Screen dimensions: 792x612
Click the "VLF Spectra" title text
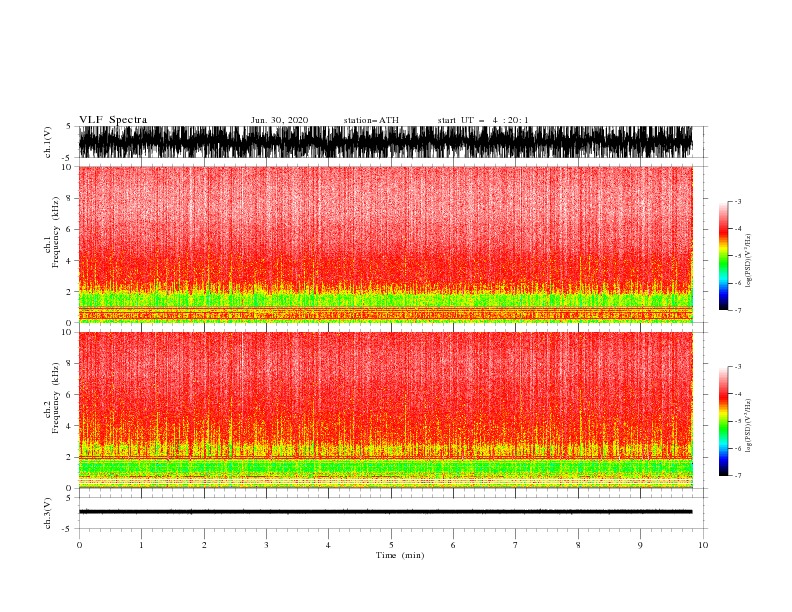click(113, 120)
